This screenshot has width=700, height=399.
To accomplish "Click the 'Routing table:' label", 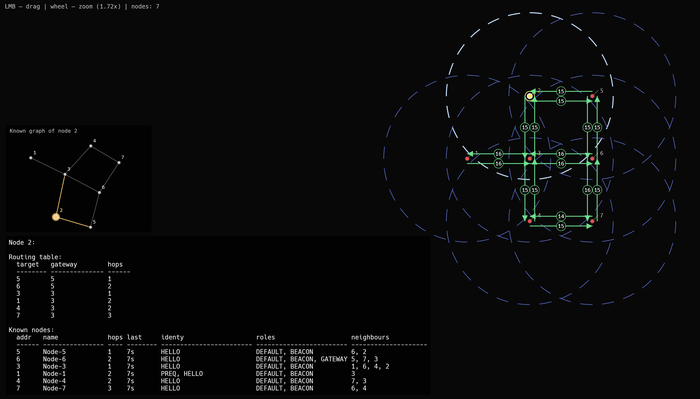I will (x=35, y=257).
